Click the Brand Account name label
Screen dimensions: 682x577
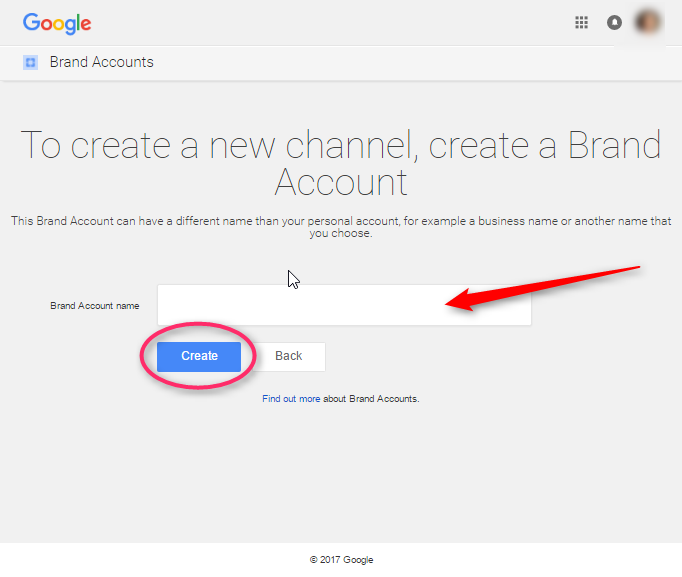point(95,306)
